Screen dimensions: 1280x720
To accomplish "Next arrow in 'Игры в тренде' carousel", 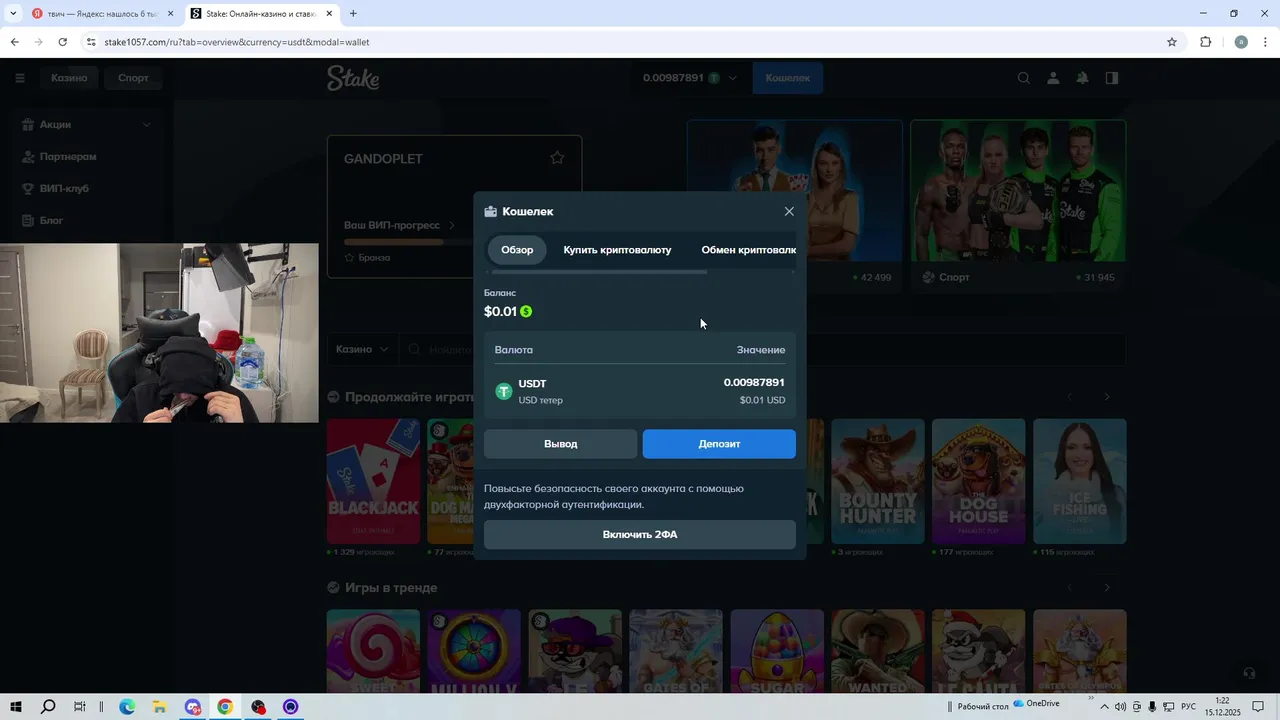I will [1107, 587].
